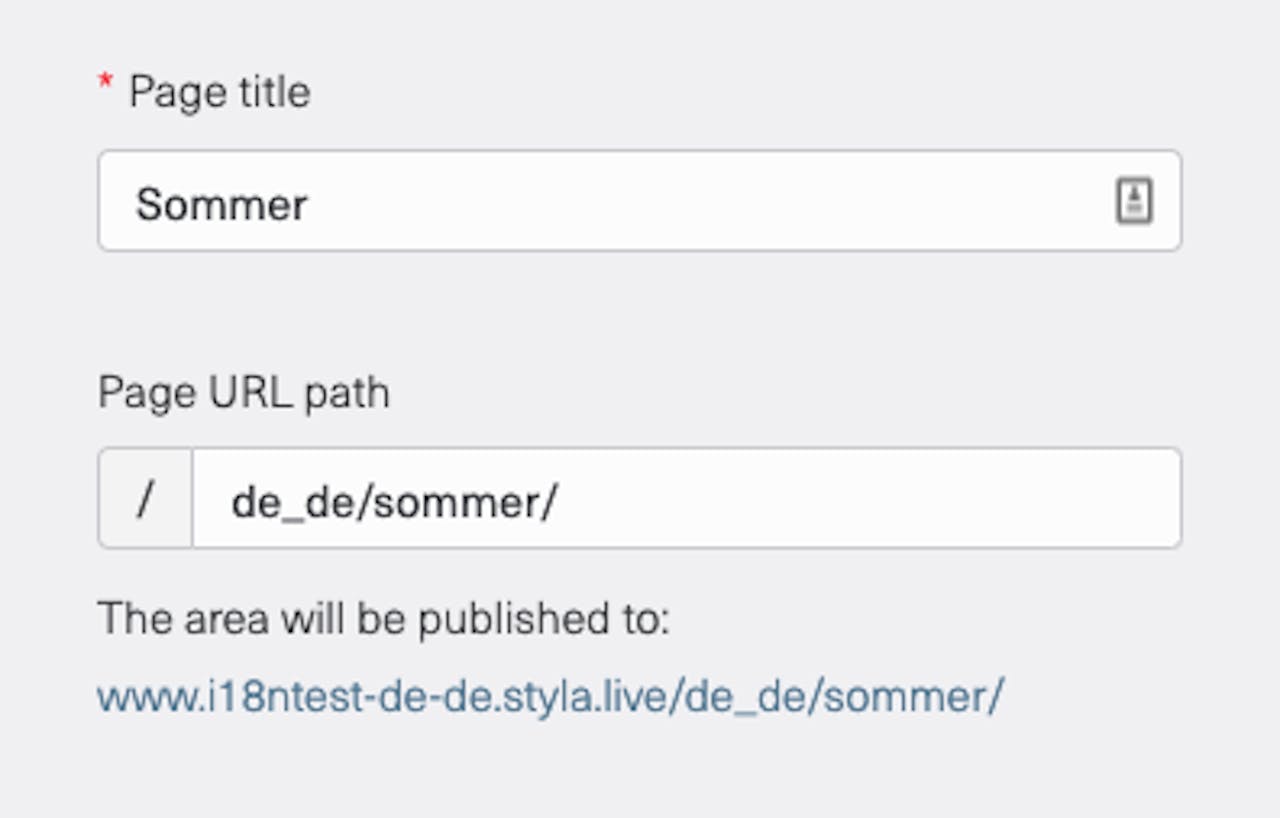1280x818 pixels.
Task: Click the slash prefix box before URL path
Action: [x=145, y=498]
